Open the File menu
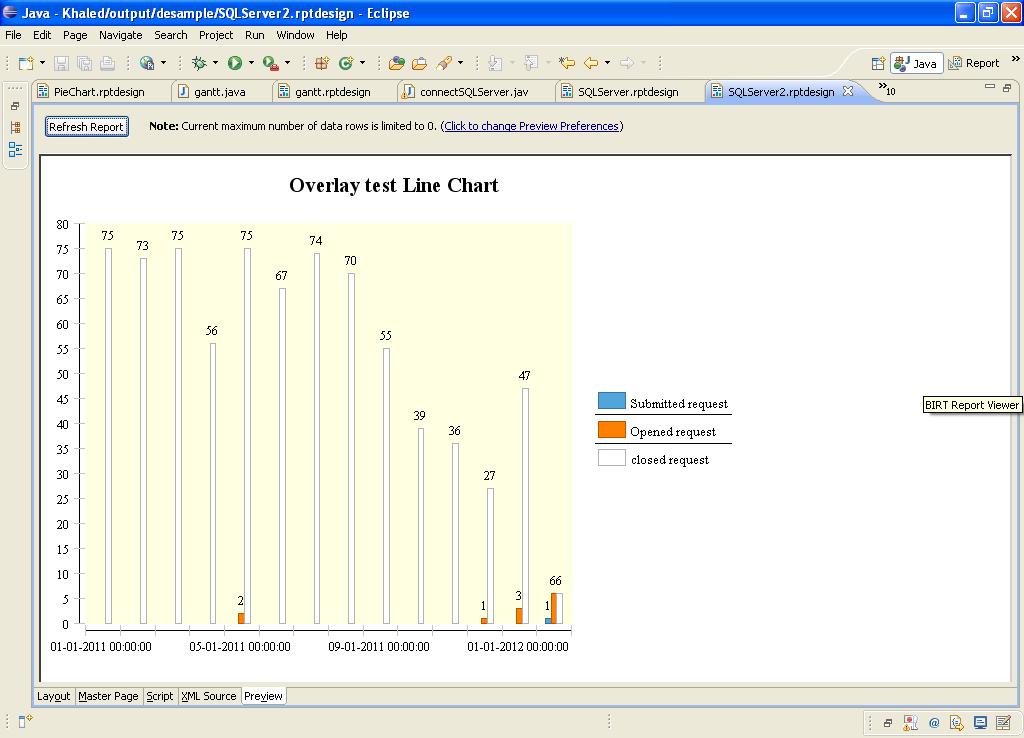This screenshot has width=1024, height=738. click(x=13, y=35)
